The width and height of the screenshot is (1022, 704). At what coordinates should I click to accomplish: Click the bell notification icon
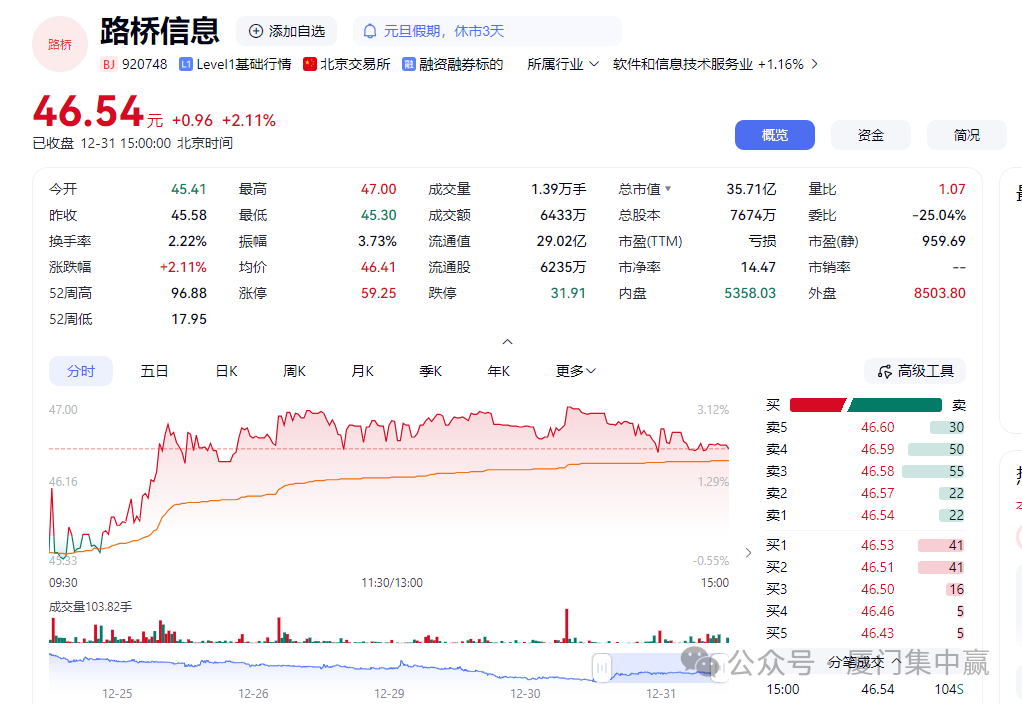(370, 31)
